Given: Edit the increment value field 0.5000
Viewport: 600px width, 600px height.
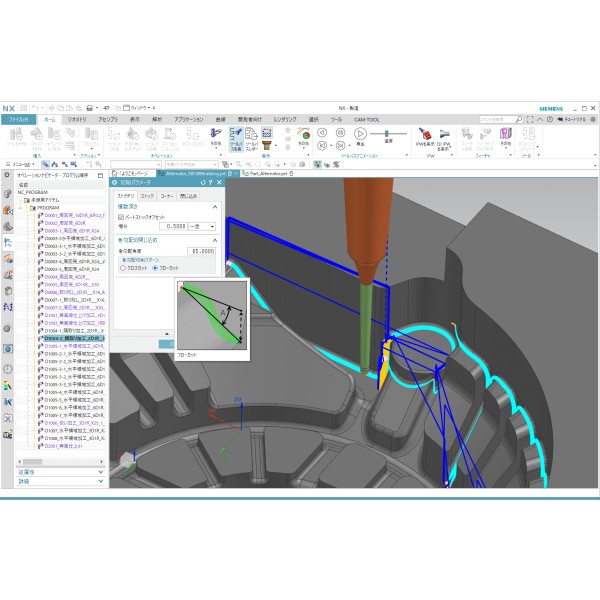Looking at the screenshot, I should (173, 227).
